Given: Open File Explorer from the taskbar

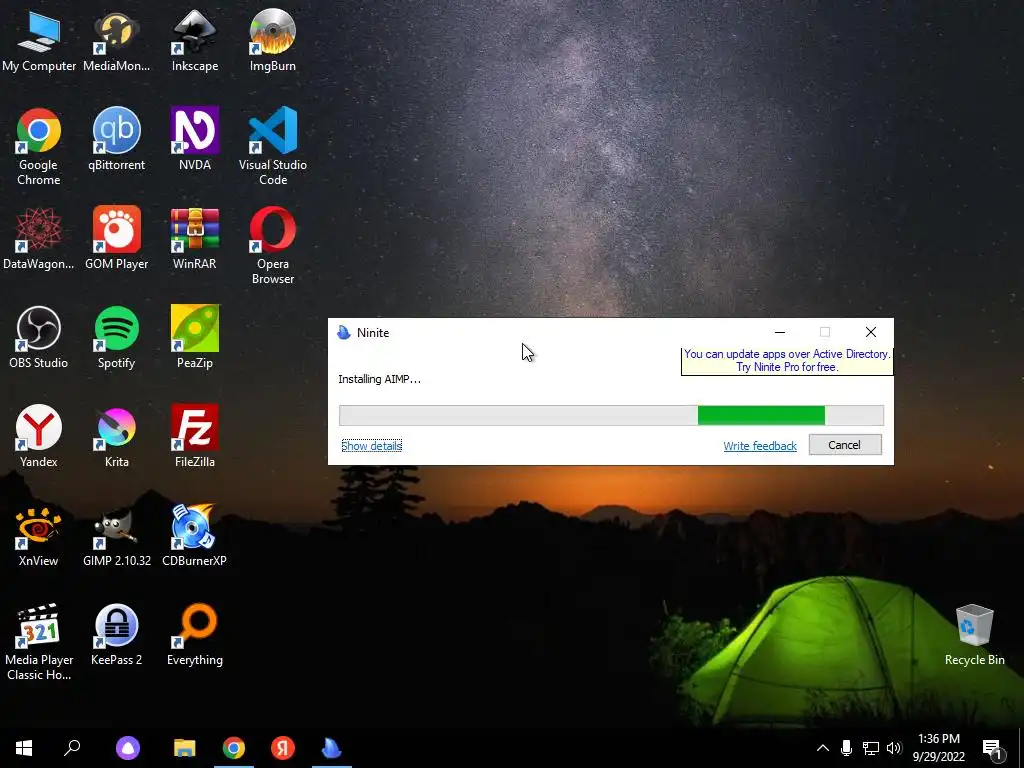Looking at the screenshot, I should tap(185, 748).
